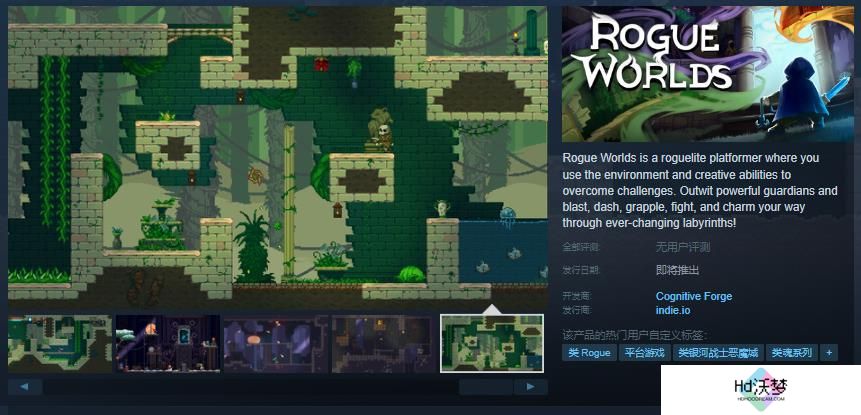This screenshot has height=415, width=861.
Task: Click the main jungle ruins screenshot
Action: [x=278, y=158]
